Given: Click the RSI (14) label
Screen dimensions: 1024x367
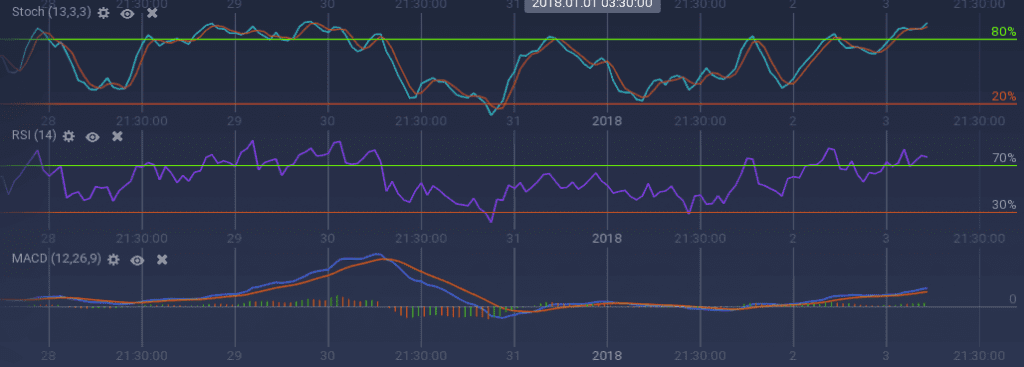Looking at the screenshot, I should pyautogui.click(x=34, y=135).
